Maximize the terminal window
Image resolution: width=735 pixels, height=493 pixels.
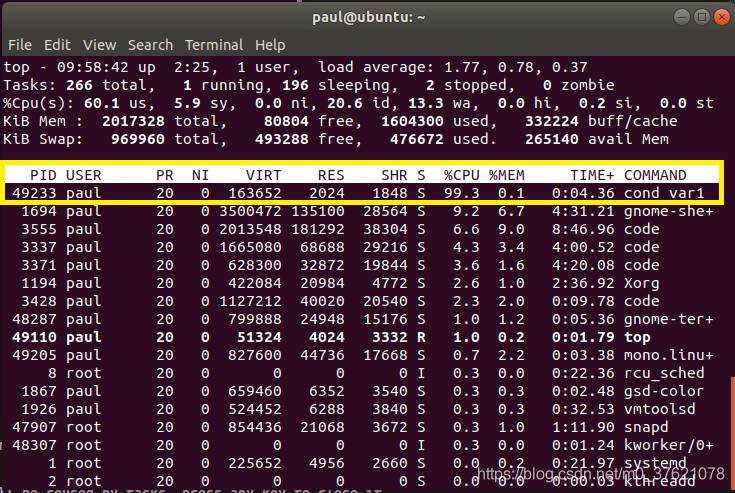(x=702, y=17)
